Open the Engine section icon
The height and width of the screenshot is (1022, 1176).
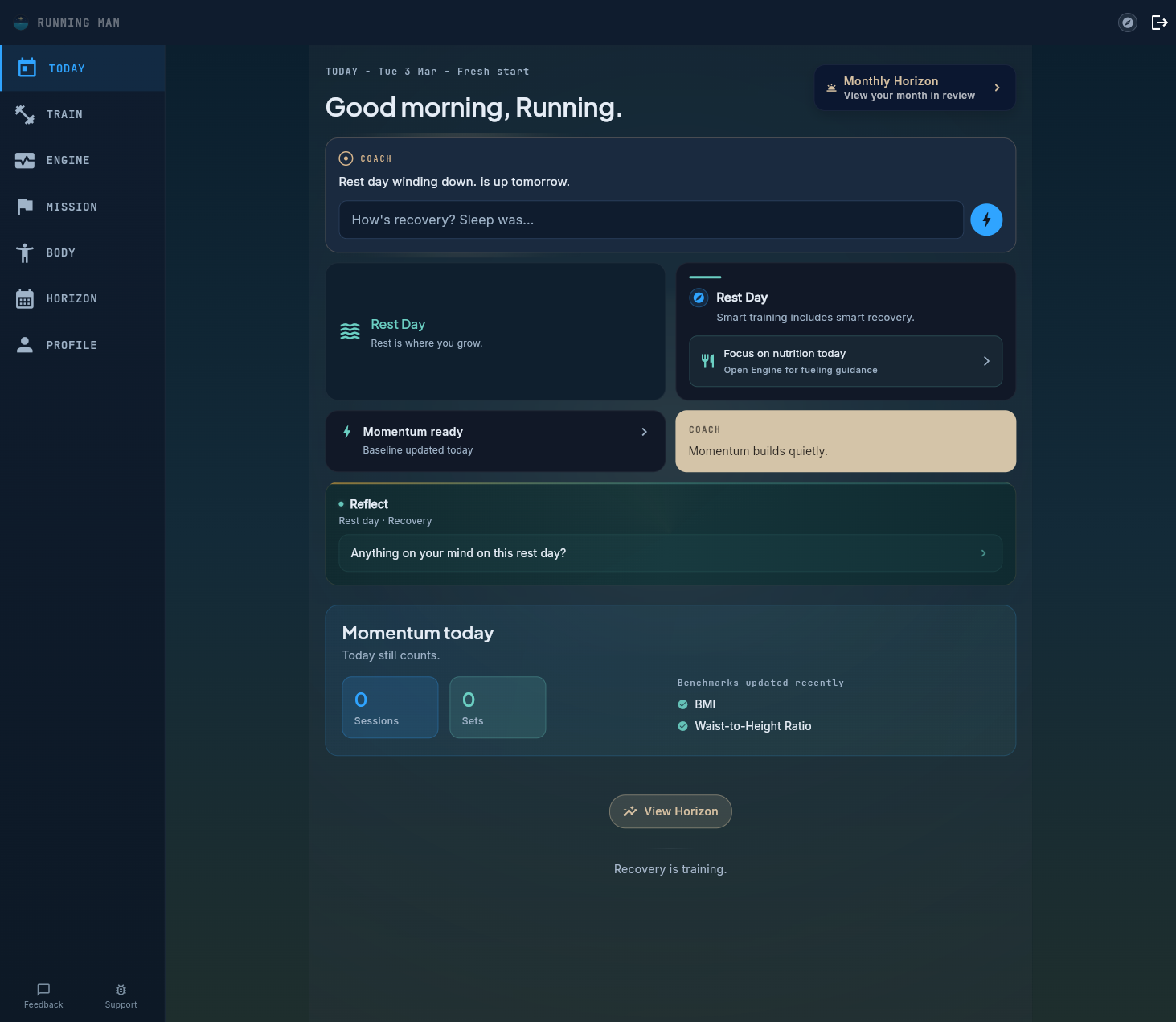[x=25, y=160]
